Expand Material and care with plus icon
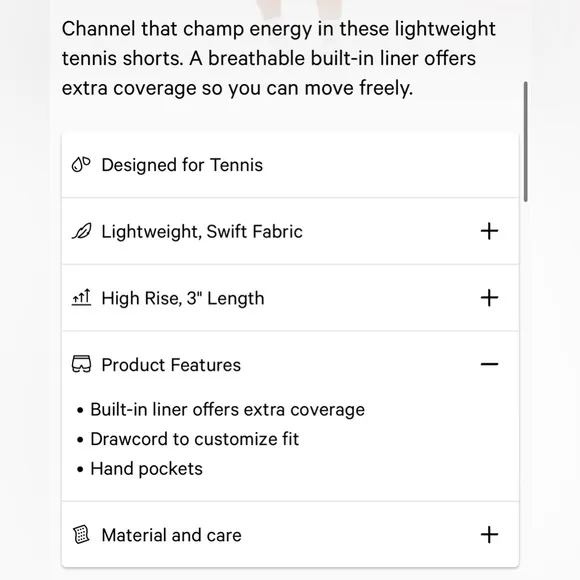This screenshot has height=580, width=580. (x=489, y=535)
